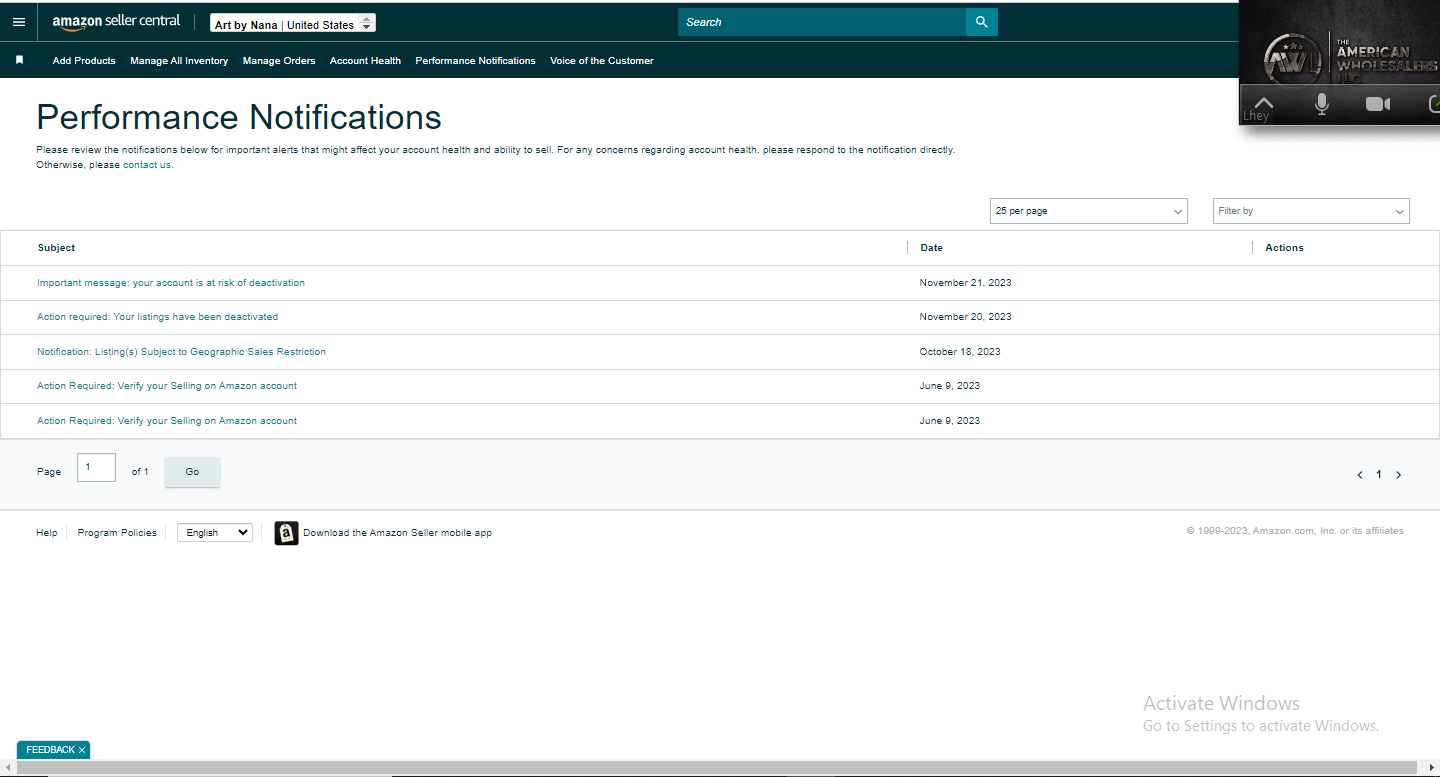
Task: Expand the meeting overlay with the up chevron
Action: (1263, 102)
